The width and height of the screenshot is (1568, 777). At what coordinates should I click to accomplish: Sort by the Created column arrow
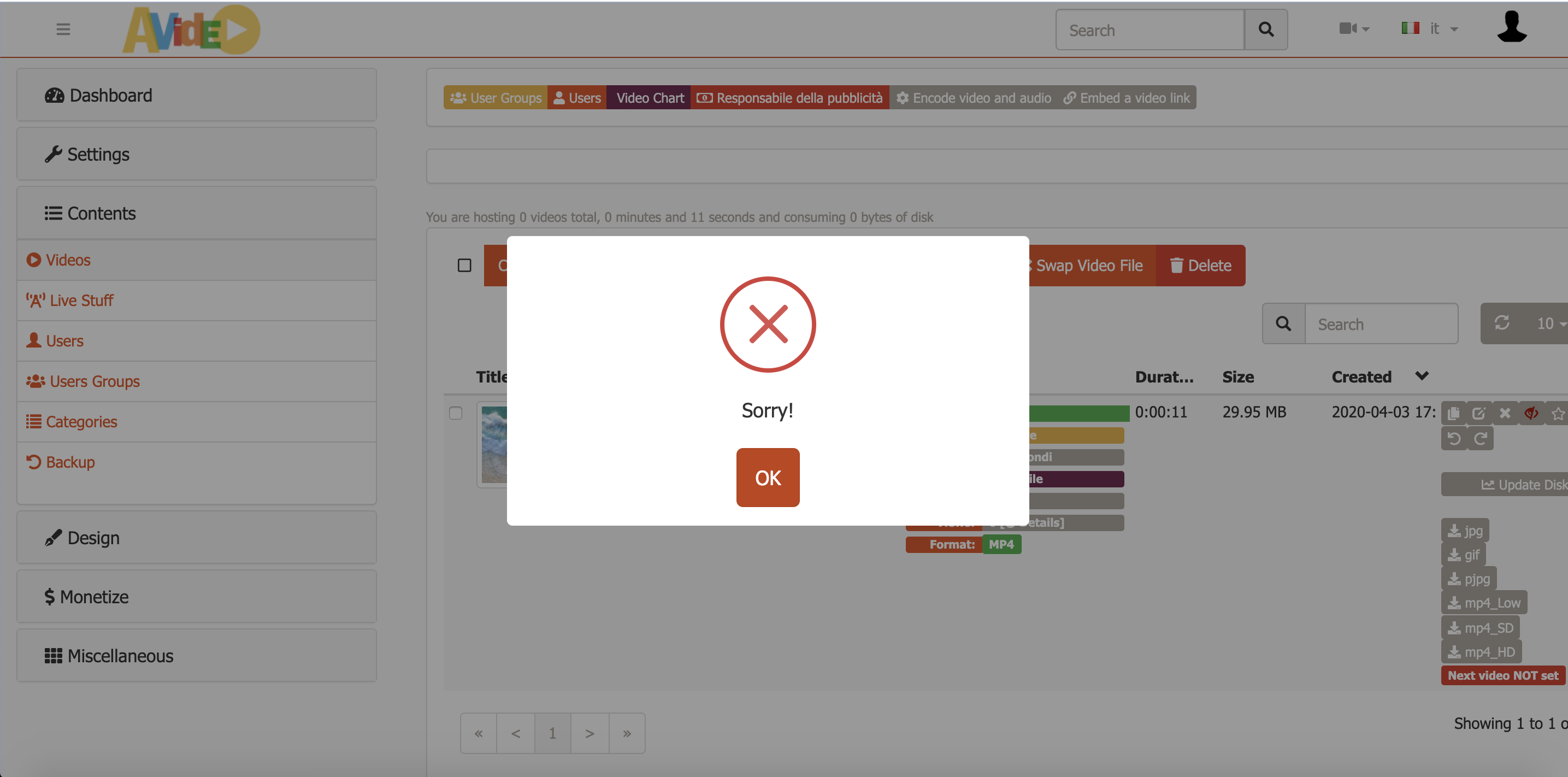1421,376
